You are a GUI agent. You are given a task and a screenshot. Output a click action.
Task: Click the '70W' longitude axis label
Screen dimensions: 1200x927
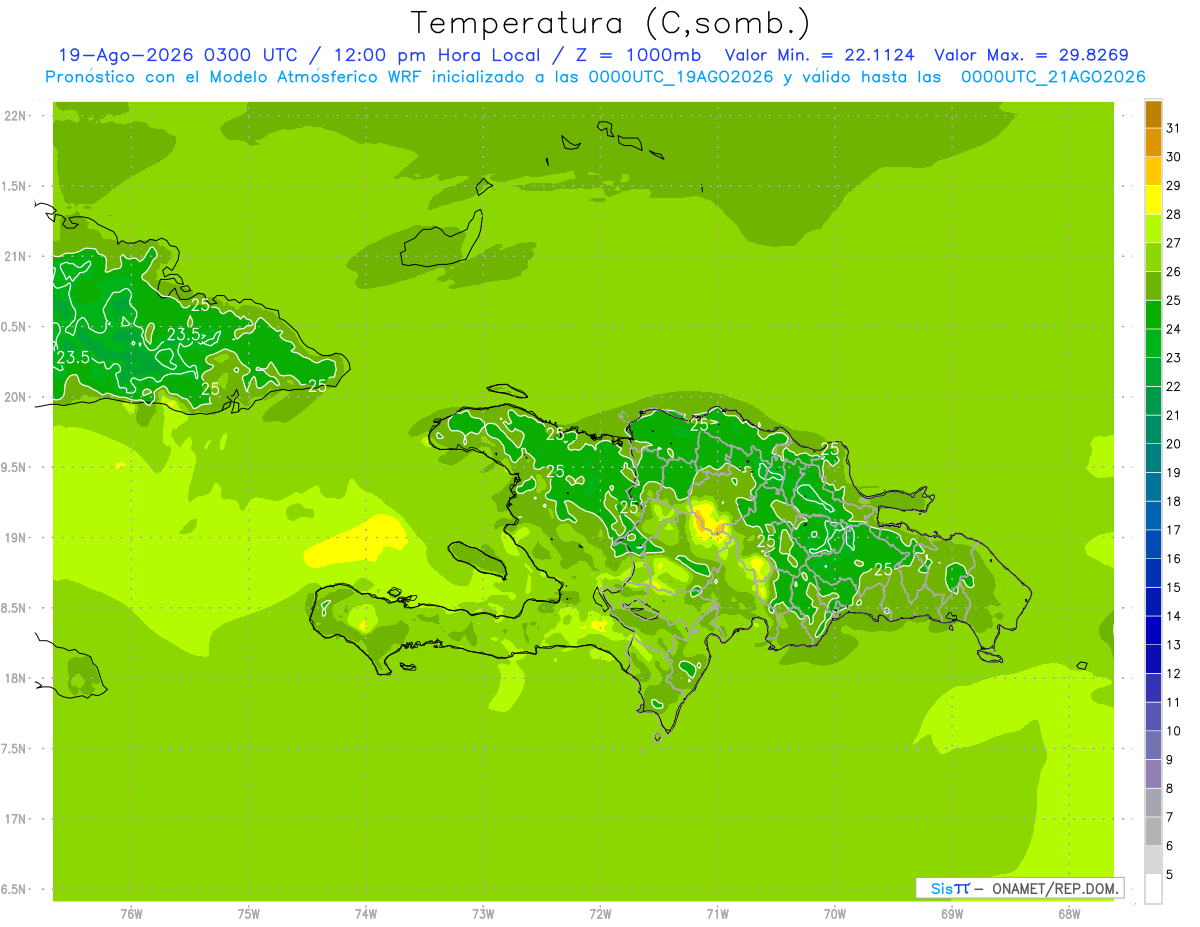[835, 914]
